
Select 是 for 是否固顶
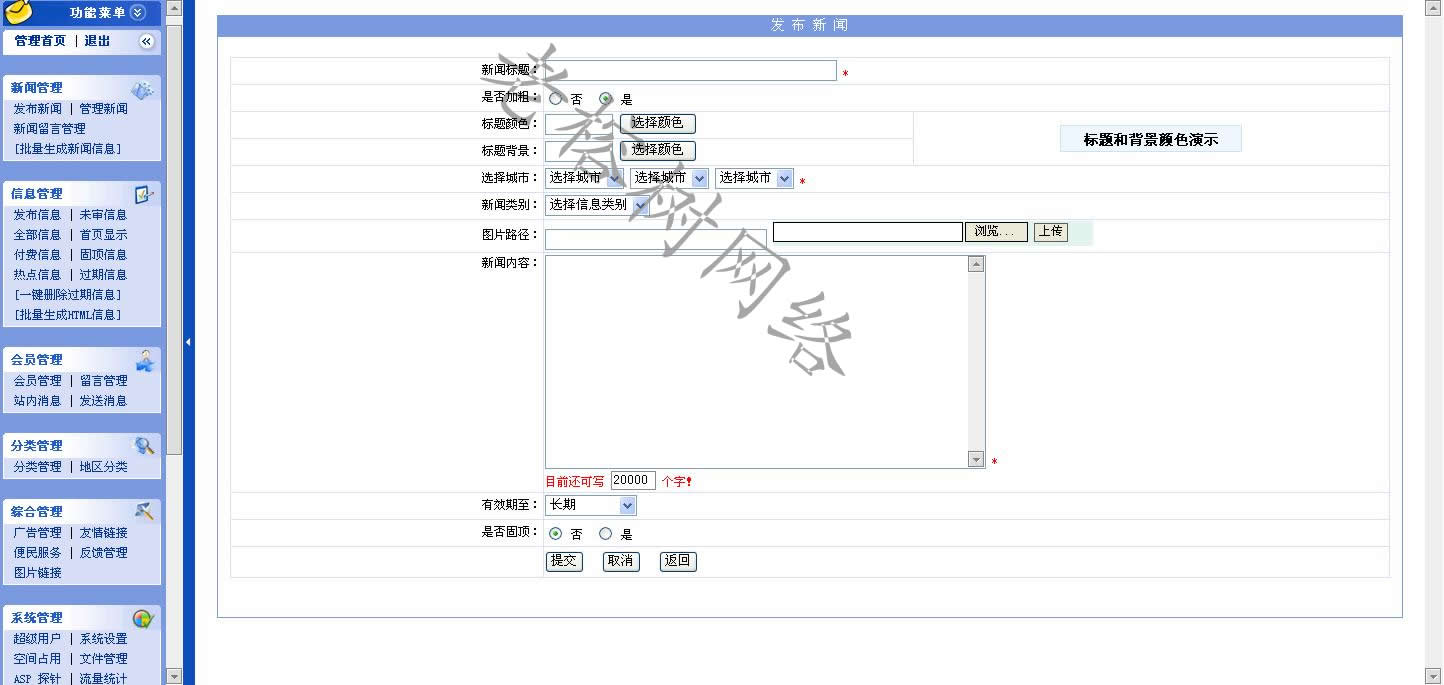(606, 534)
